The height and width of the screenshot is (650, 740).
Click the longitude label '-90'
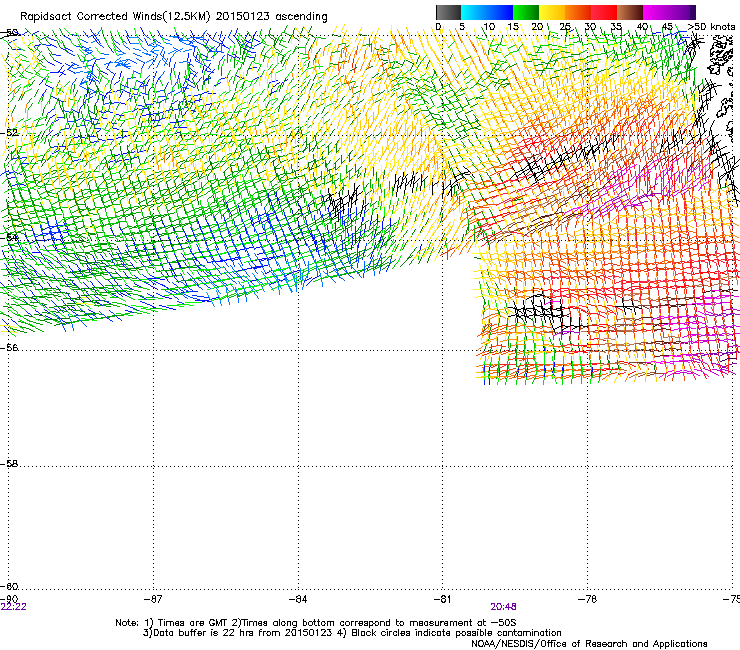click(9, 599)
